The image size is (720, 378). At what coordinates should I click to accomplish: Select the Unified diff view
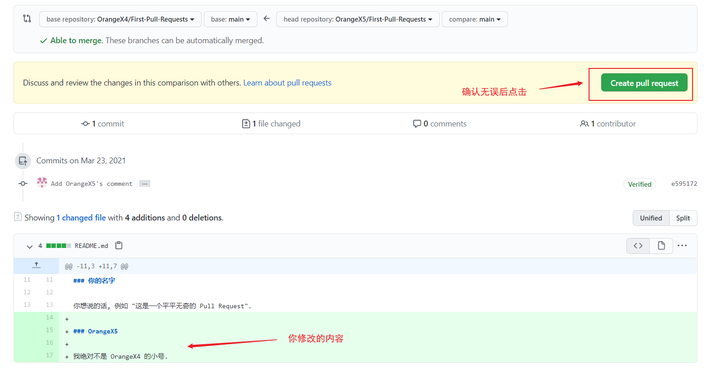pos(651,218)
